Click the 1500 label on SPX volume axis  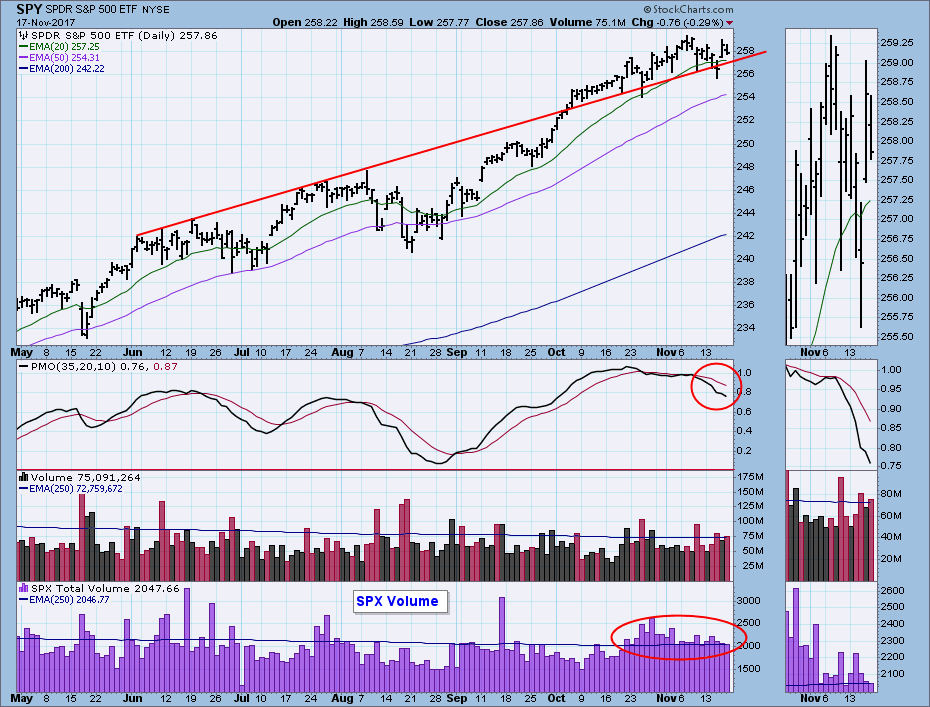[749, 668]
